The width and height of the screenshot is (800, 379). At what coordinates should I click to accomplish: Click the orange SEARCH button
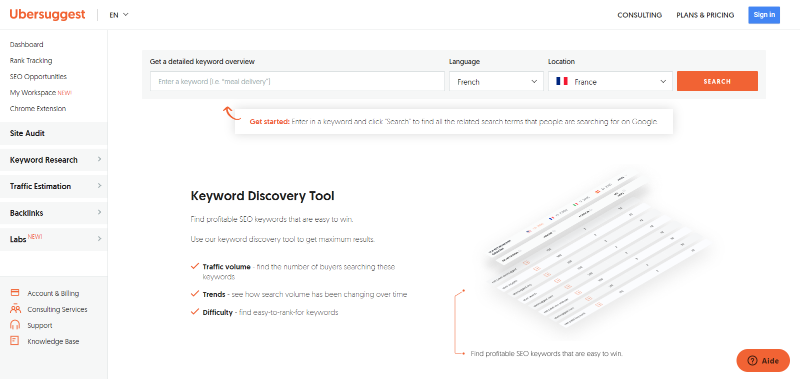click(x=717, y=81)
